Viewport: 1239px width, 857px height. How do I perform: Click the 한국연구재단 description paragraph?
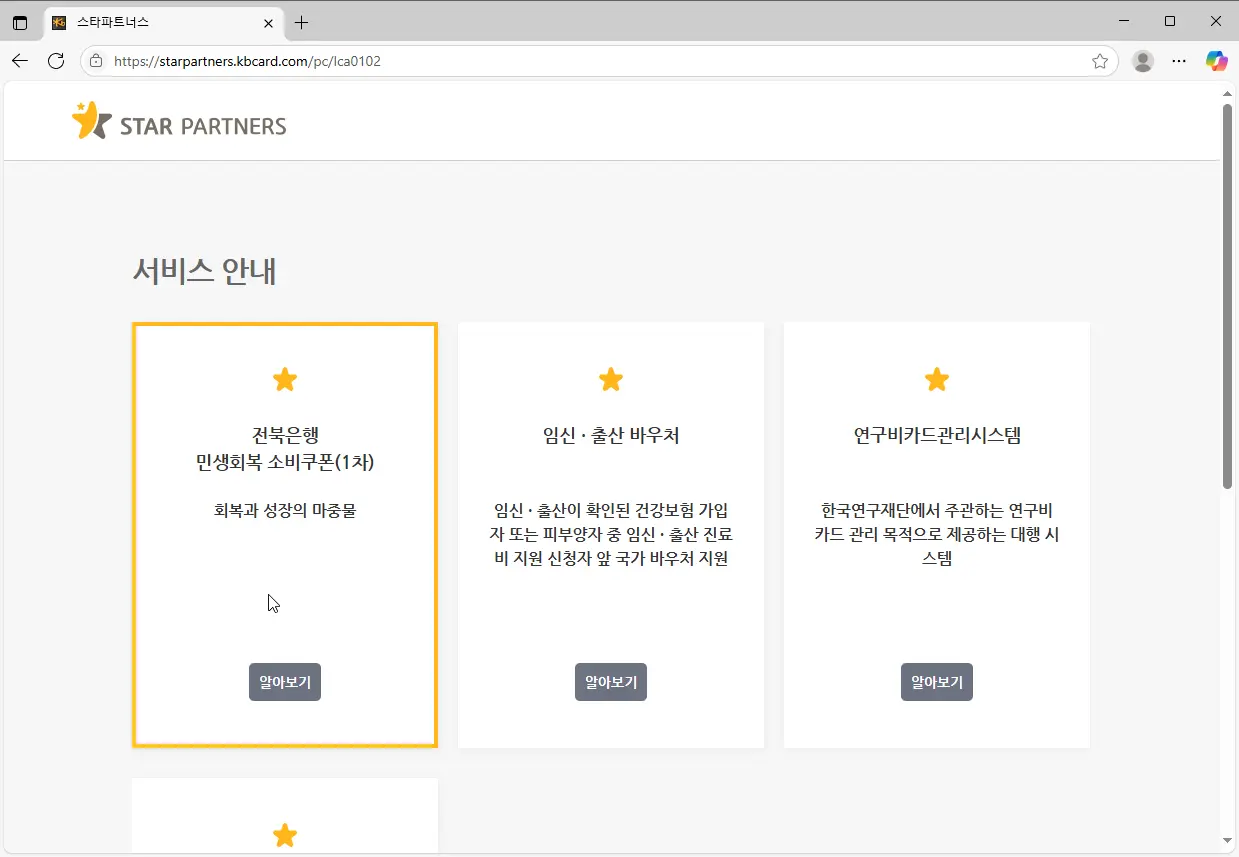937,534
